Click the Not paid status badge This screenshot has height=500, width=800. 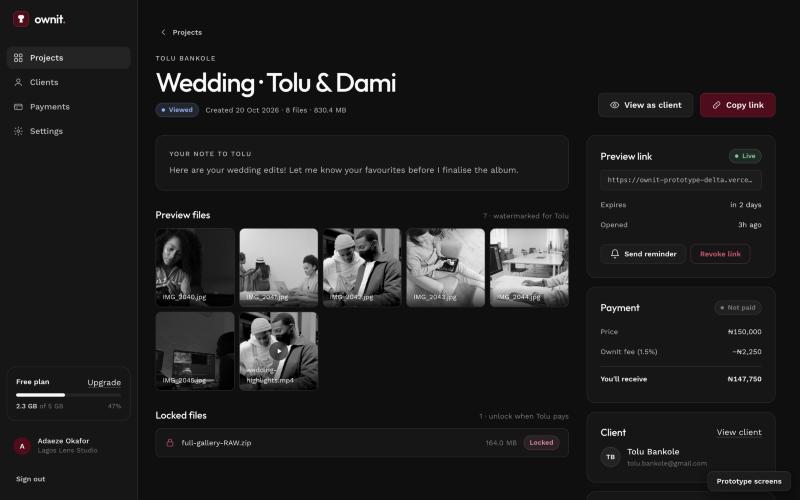[x=738, y=308]
